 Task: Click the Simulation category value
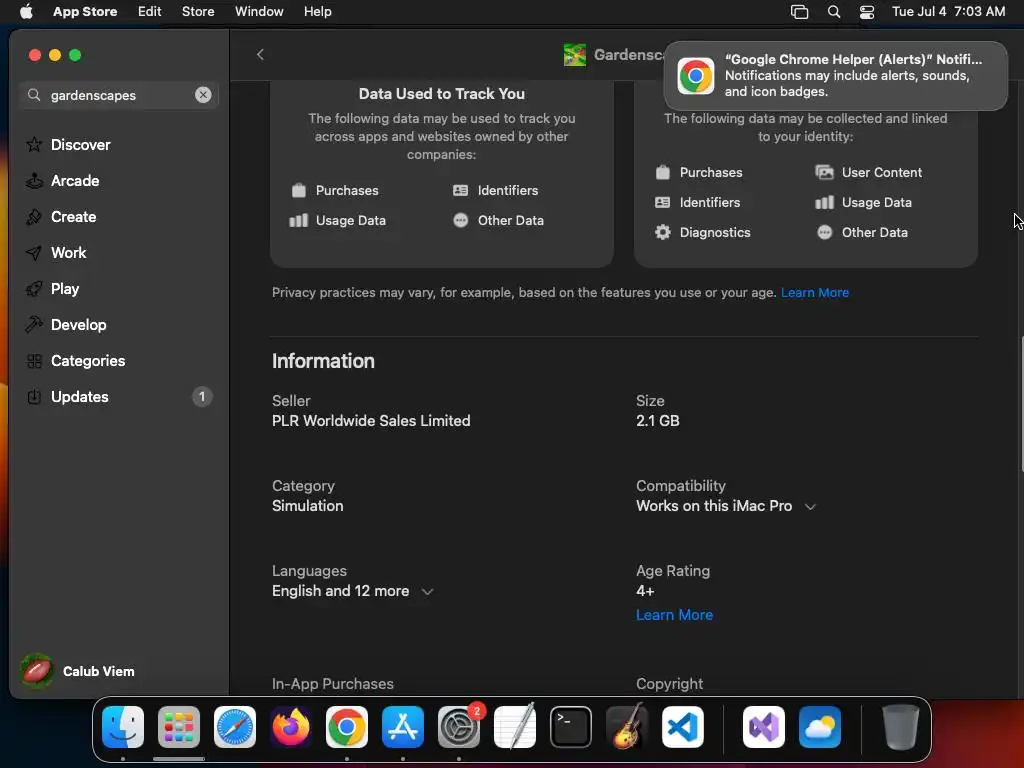[308, 505]
